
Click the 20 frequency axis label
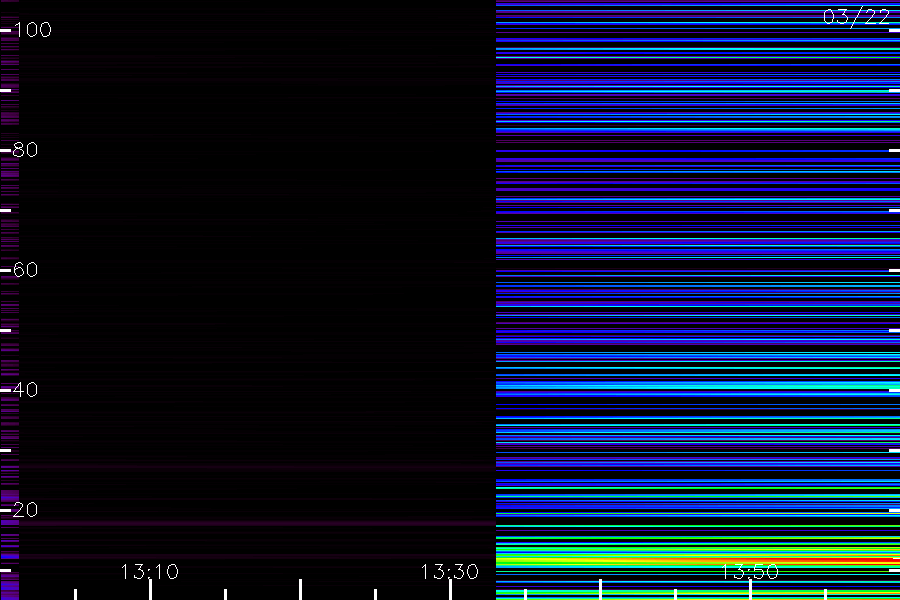pos(26,510)
